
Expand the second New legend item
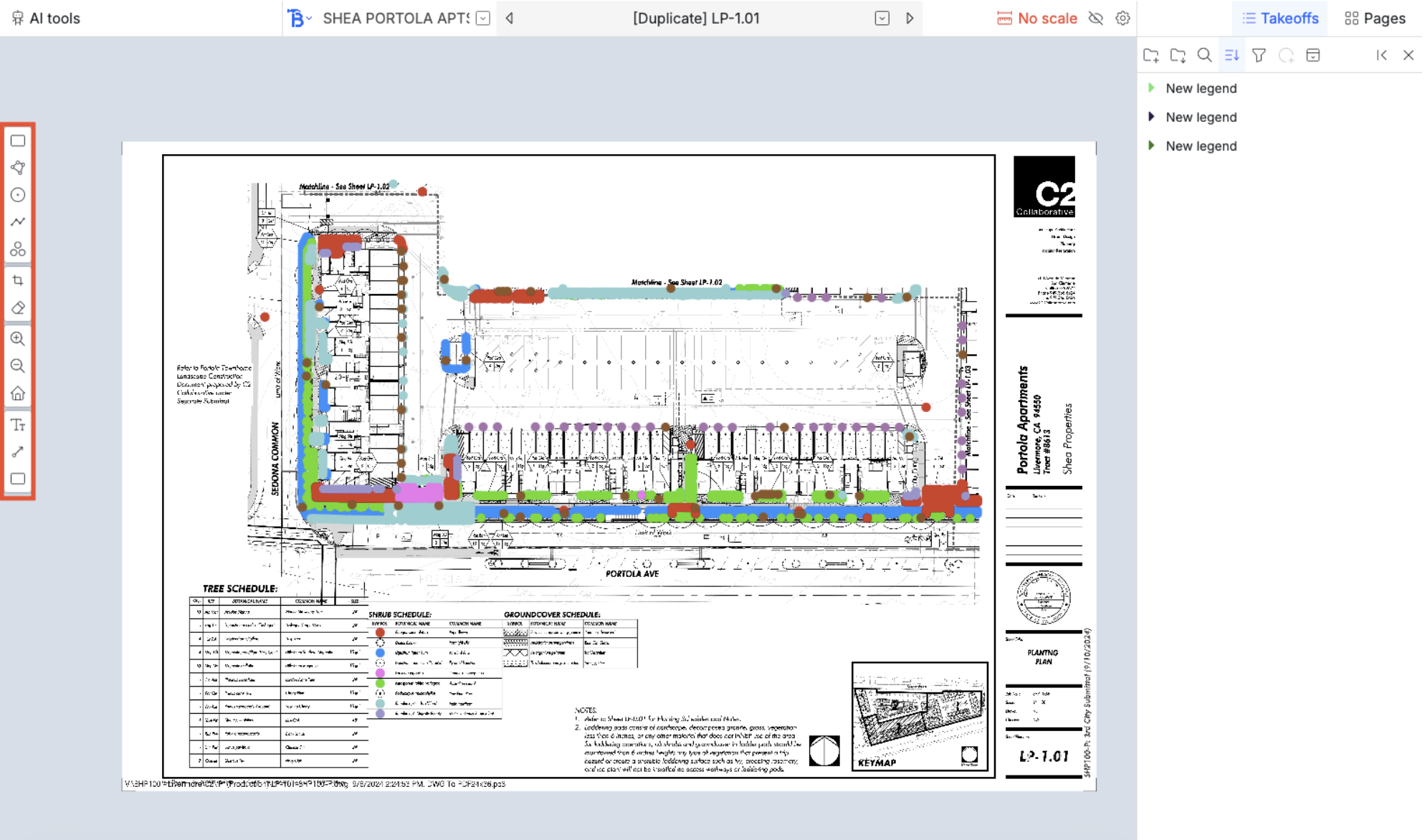pos(1151,117)
